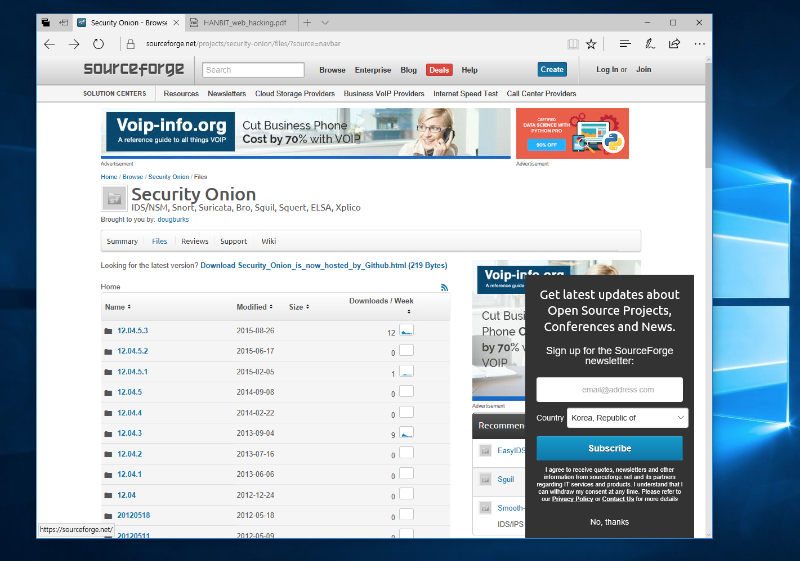This screenshot has width=800, height=561.
Task: Click the newsletter email address field
Action: [610, 390]
